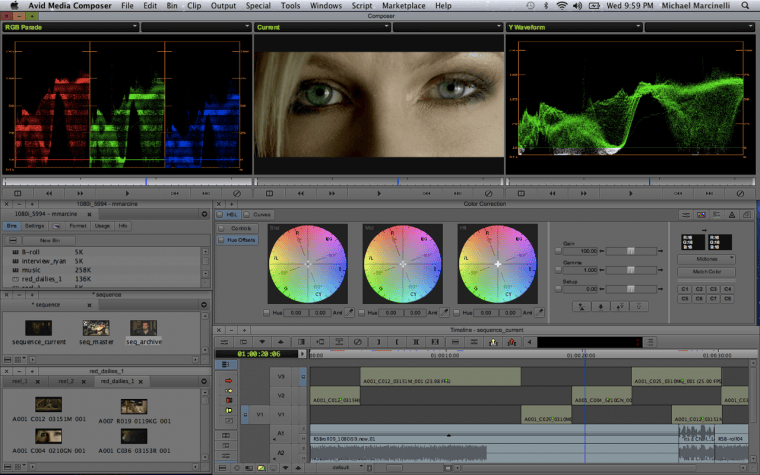Adjust the Gamma slider
Screen dimensions: 760x475
click(x=628, y=269)
